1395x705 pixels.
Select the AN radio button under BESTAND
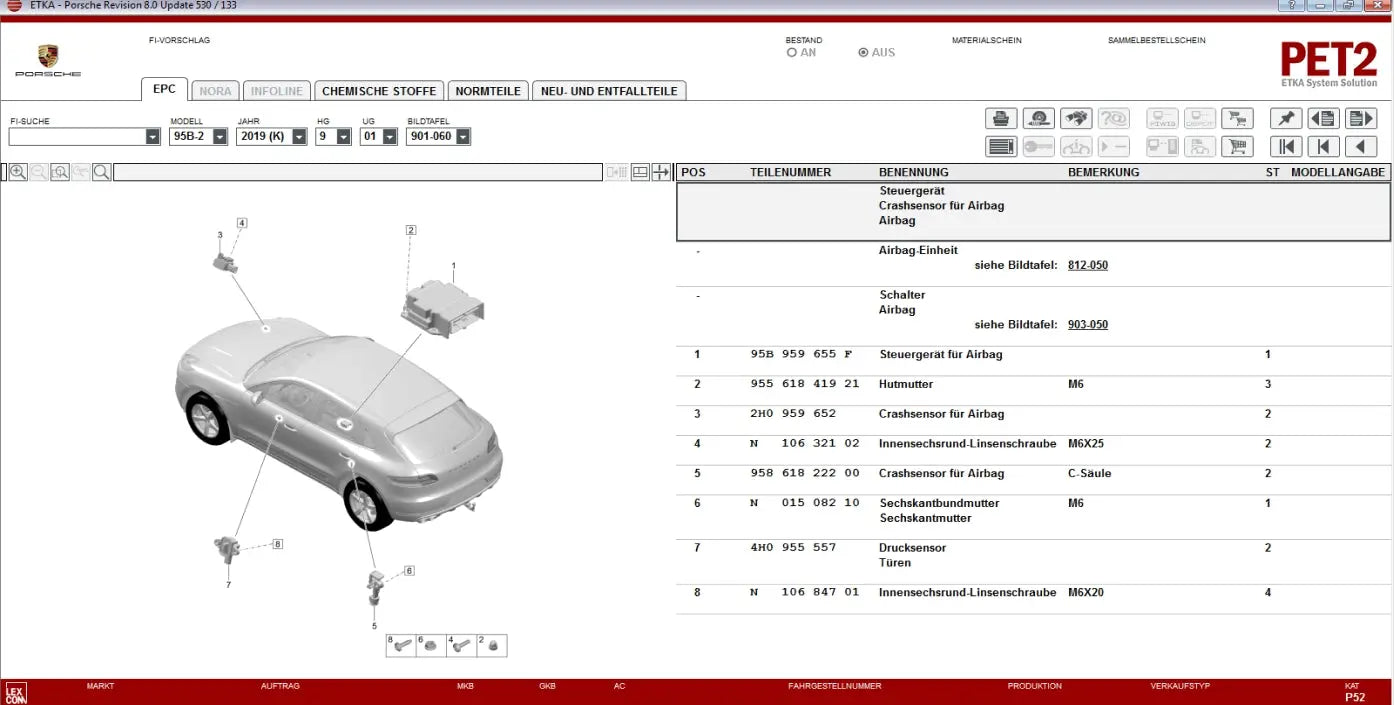[x=791, y=52]
